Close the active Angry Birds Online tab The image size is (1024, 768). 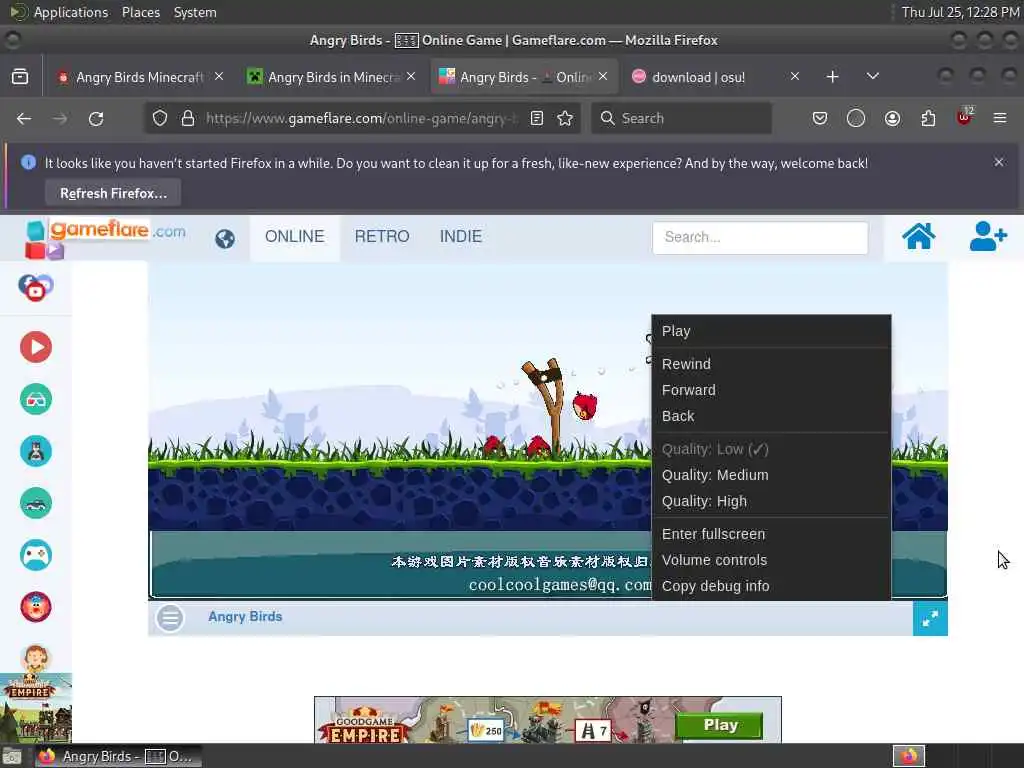[603, 76]
